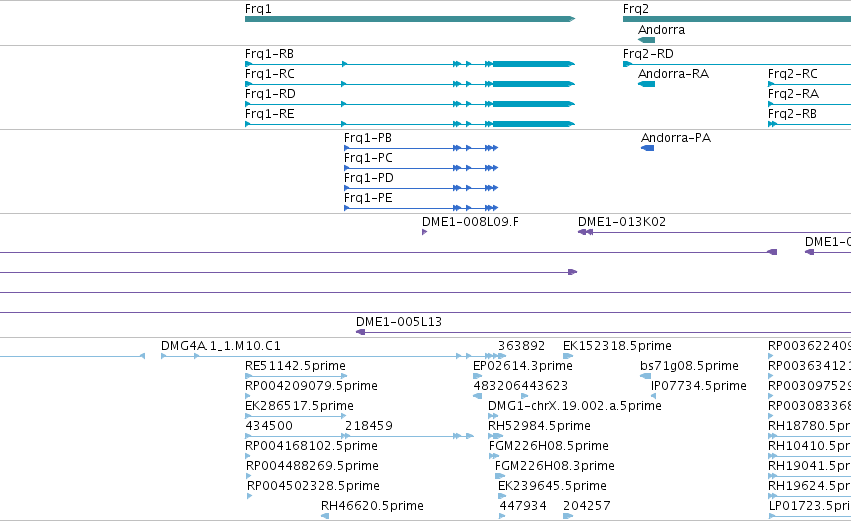Image resolution: width=851 pixels, height=521 pixels.
Task: Click the 363892 feature label
Action: tap(522, 346)
